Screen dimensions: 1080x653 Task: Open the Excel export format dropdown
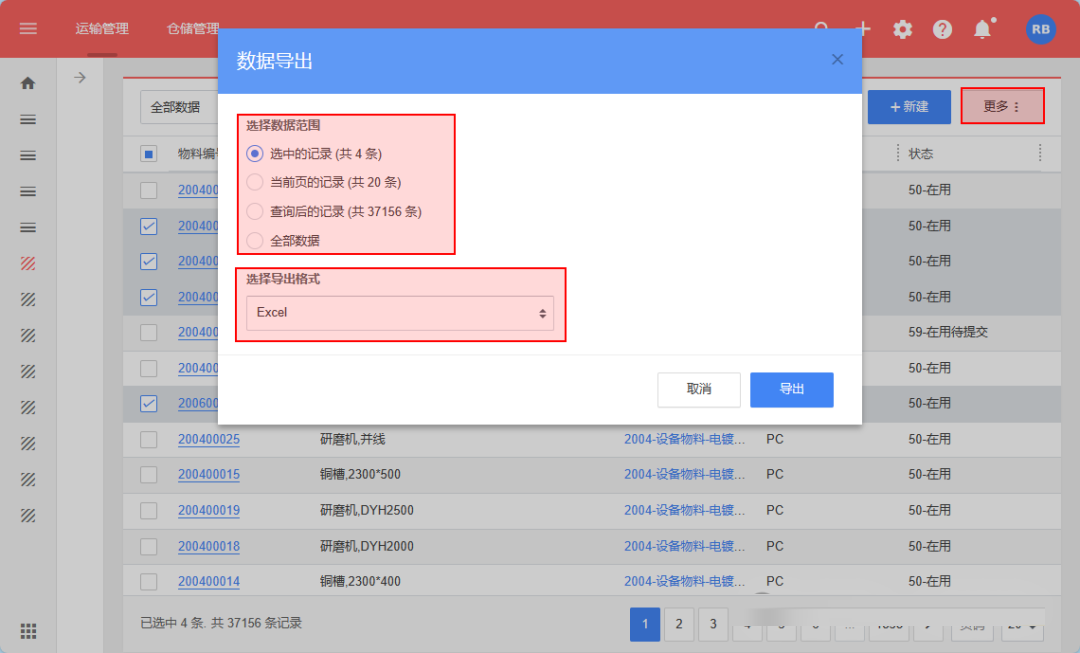(400, 313)
